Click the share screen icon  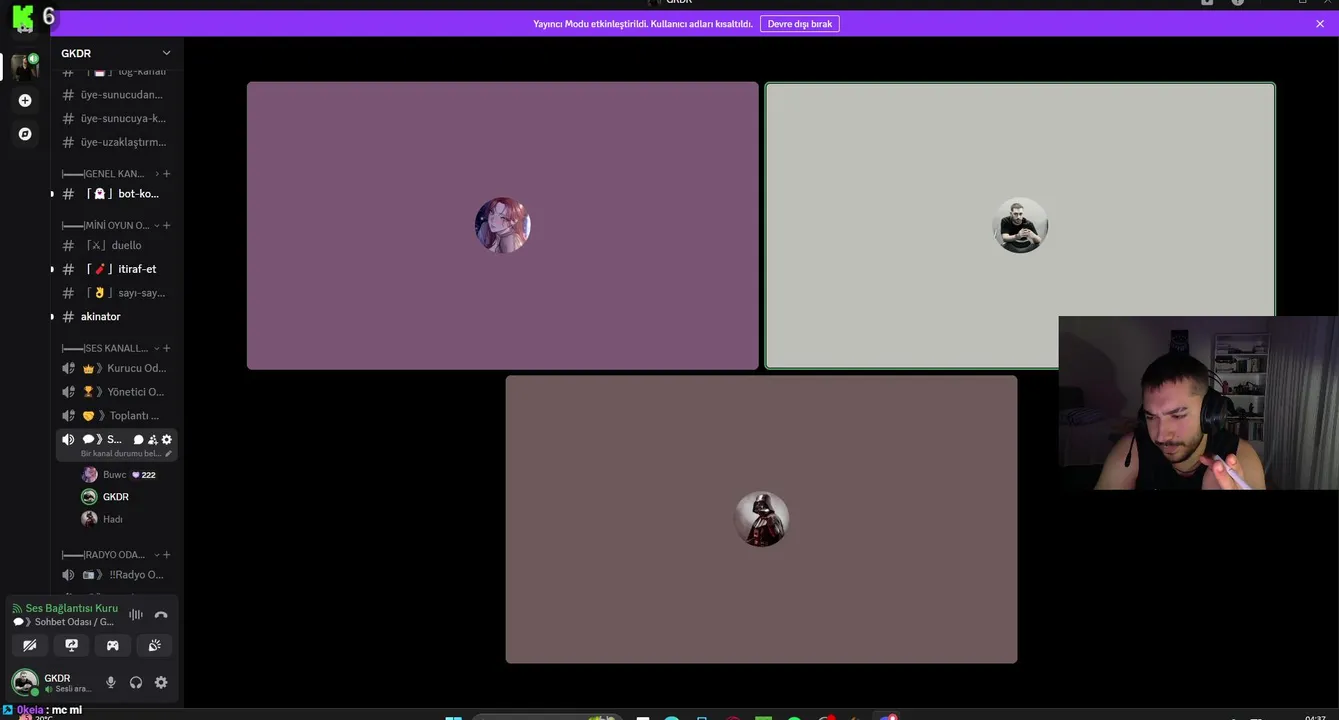[71, 646]
